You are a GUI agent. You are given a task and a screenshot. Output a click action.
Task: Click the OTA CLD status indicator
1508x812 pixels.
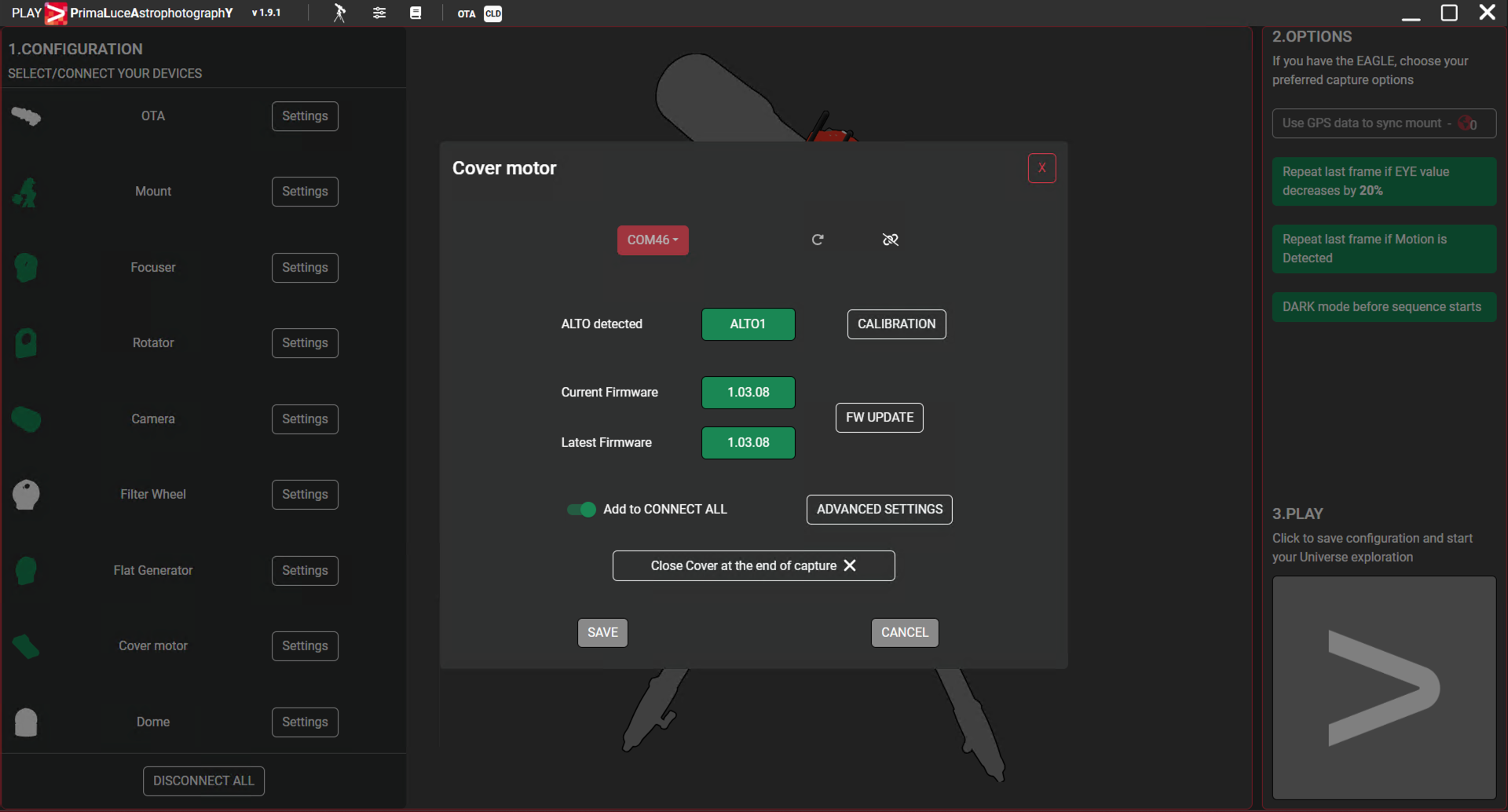point(480,13)
